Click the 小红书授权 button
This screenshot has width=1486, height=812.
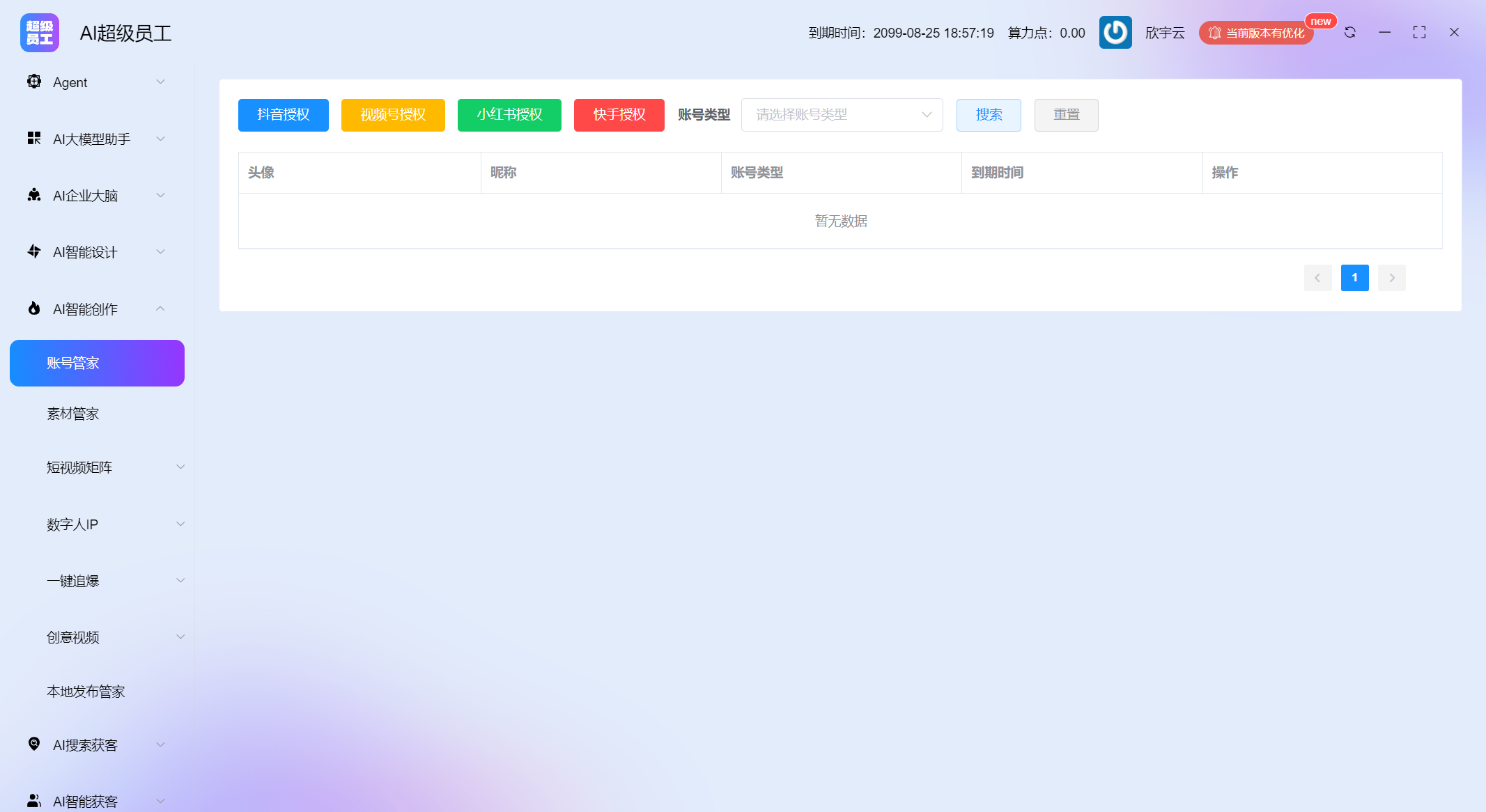click(509, 115)
